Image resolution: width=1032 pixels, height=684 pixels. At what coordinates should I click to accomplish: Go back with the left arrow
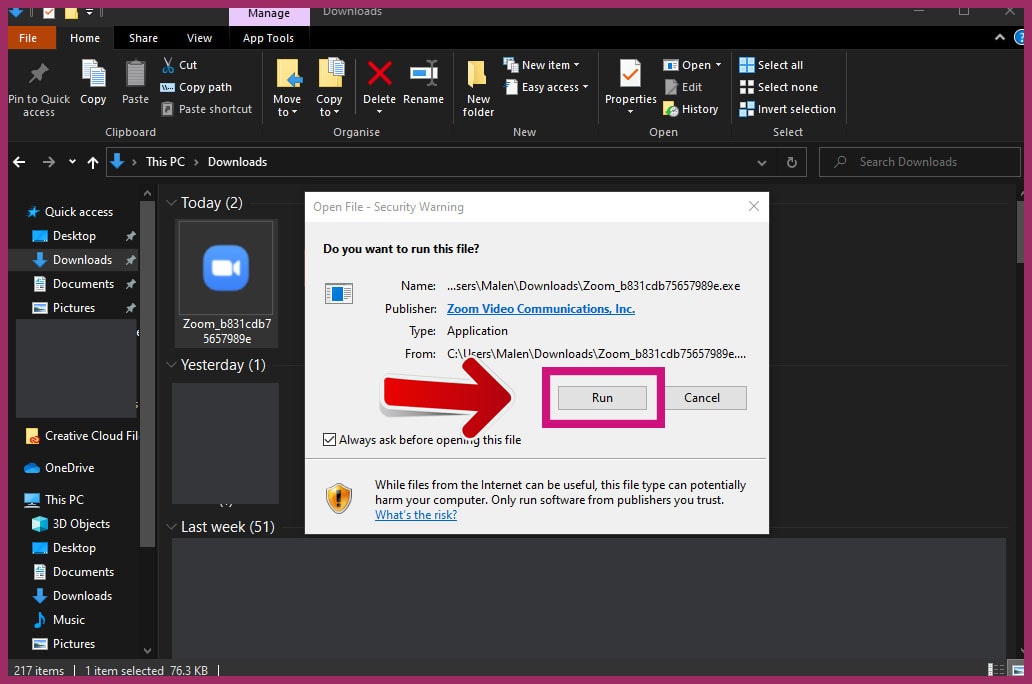coord(19,162)
